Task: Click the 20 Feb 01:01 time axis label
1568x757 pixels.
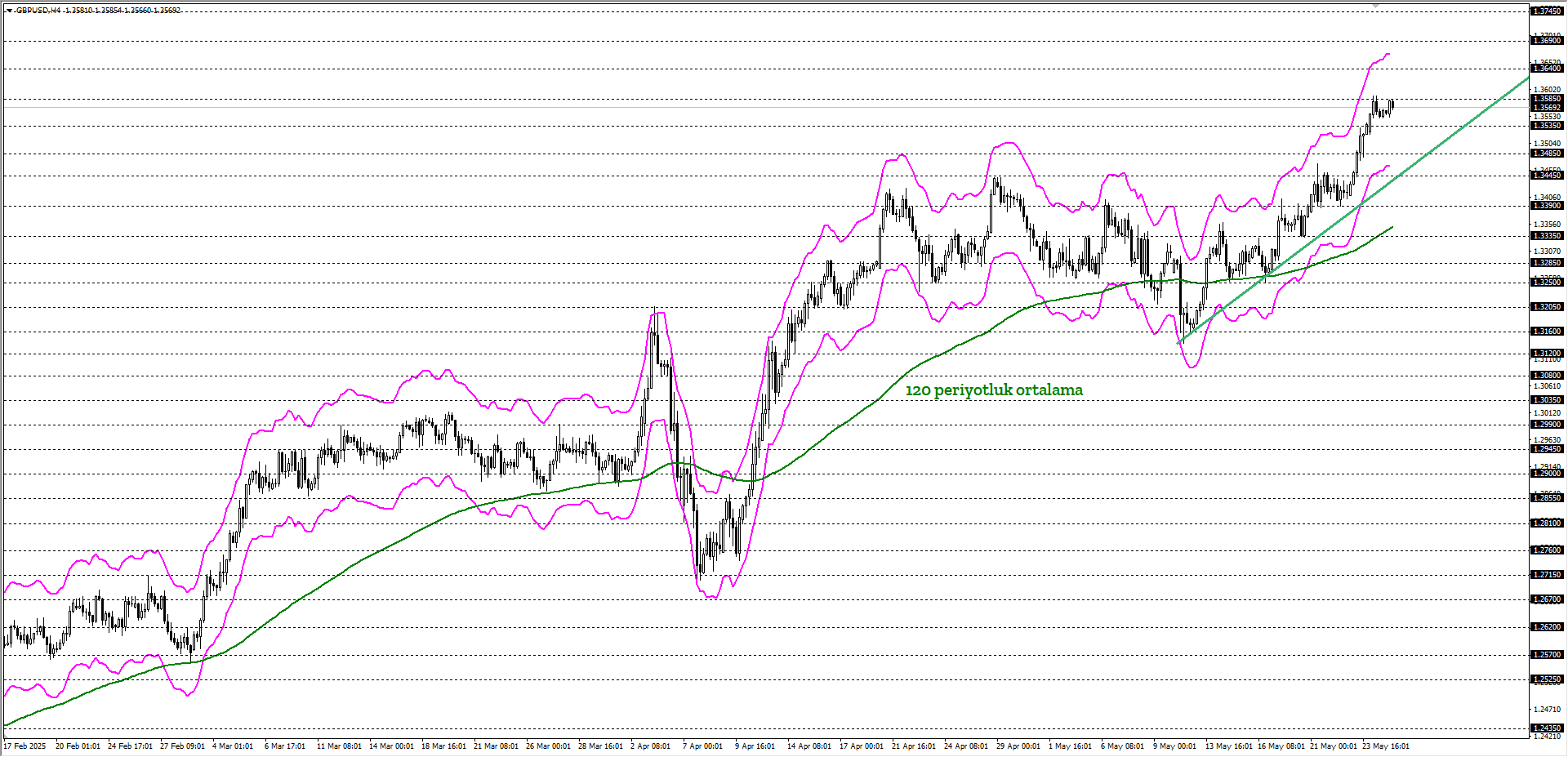Action: 78,746
